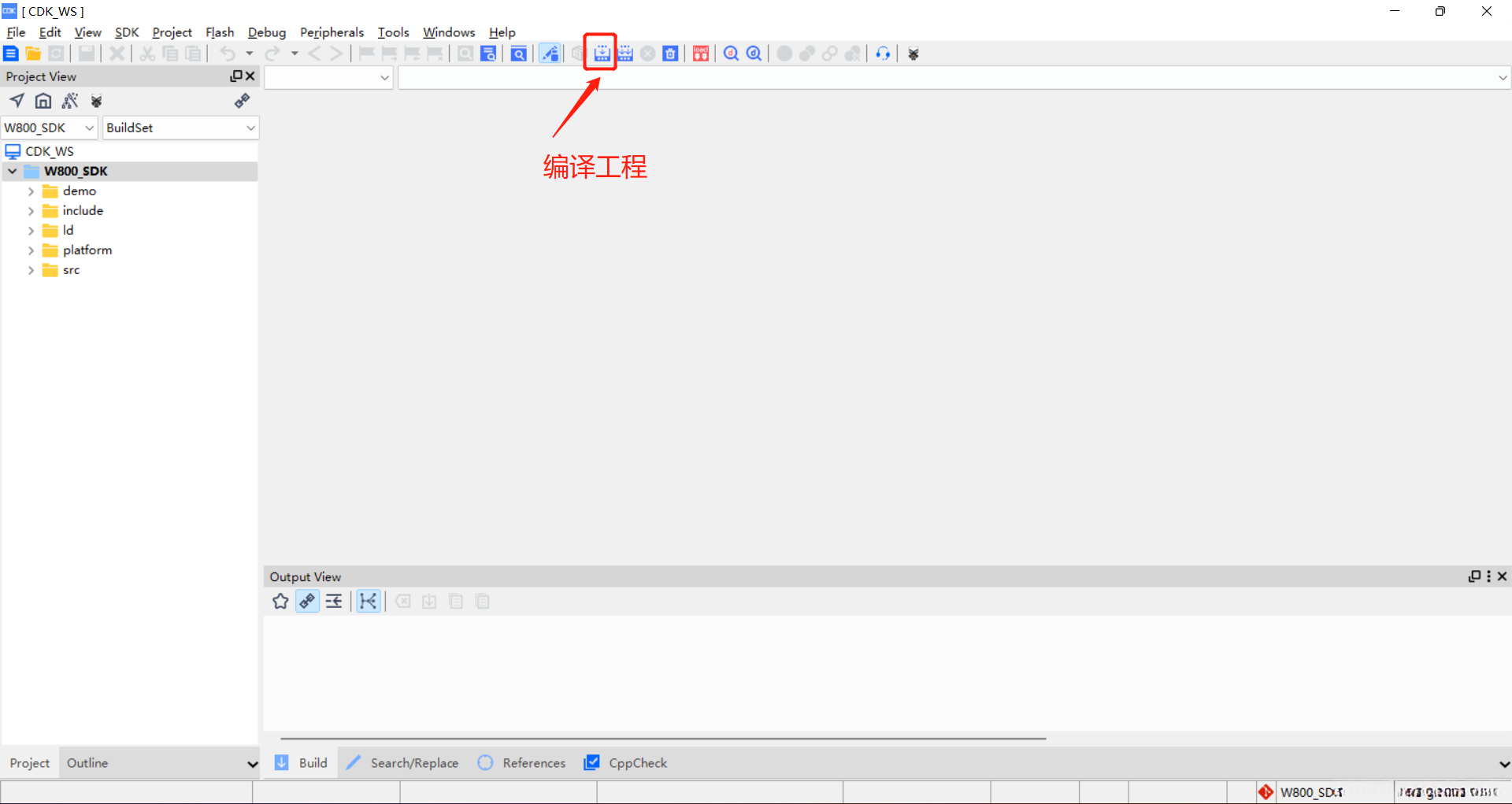
Task: Switch to the Build output tab
Action: click(301, 763)
